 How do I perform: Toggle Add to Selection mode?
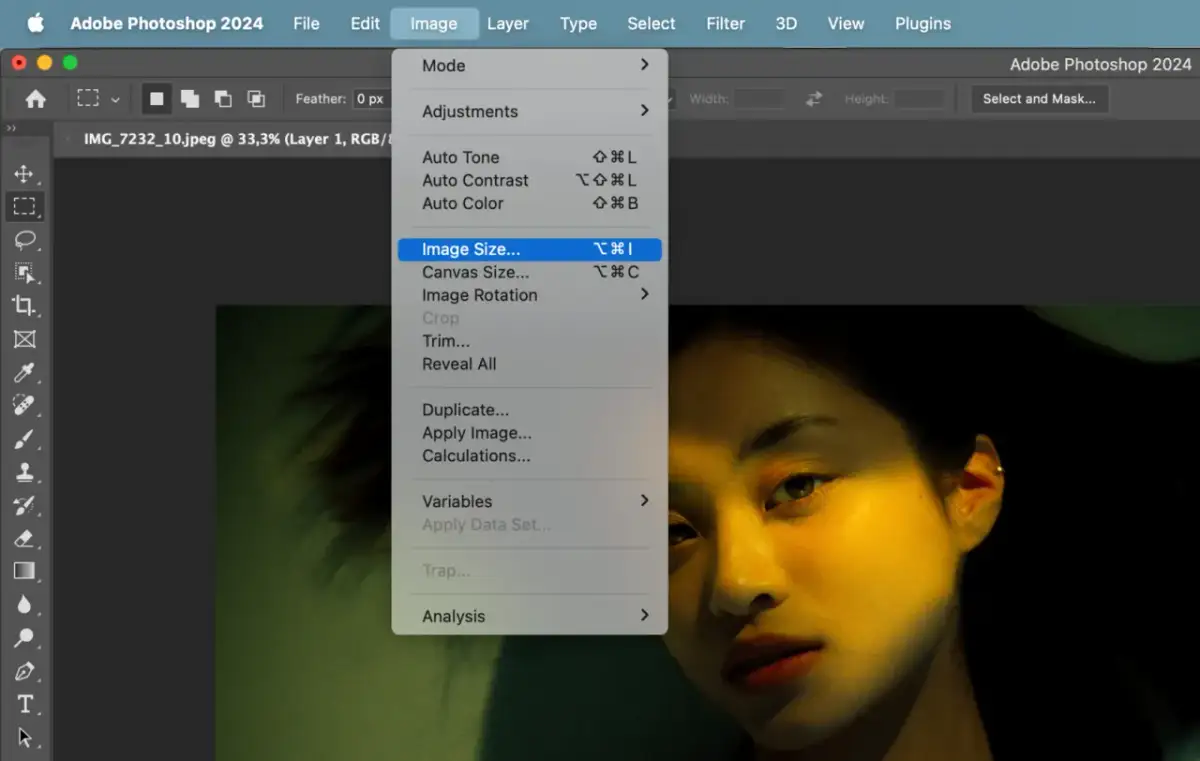coord(189,99)
